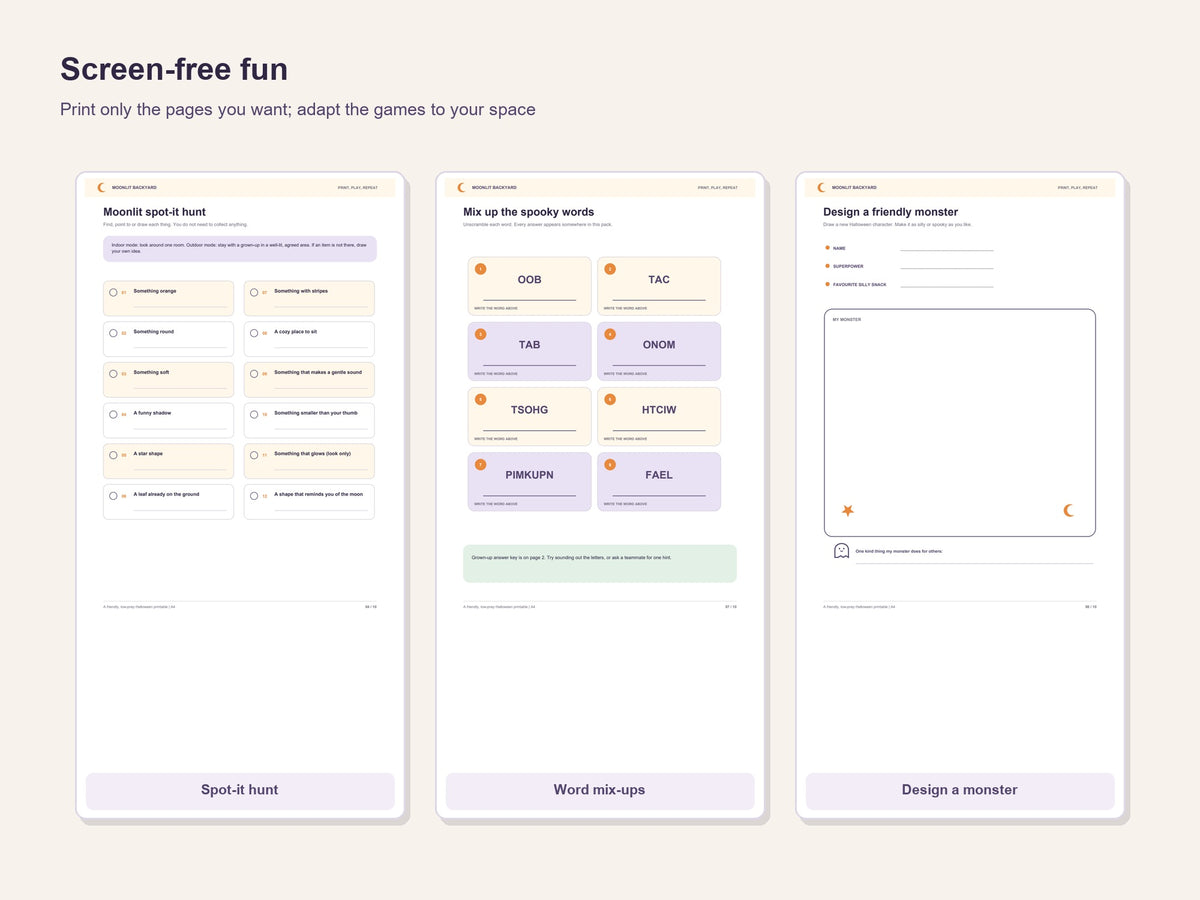The image size is (1200, 900).
Task: Click the crescent moon logo on the Word mix-ups page
Action: (461, 187)
